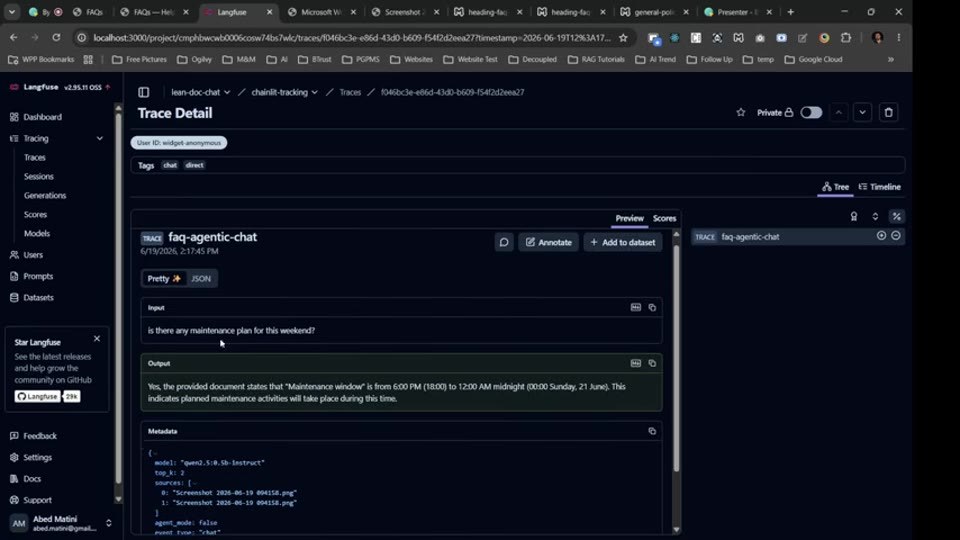Open Users page in sidebar
The height and width of the screenshot is (540, 960).
point(33,255)
